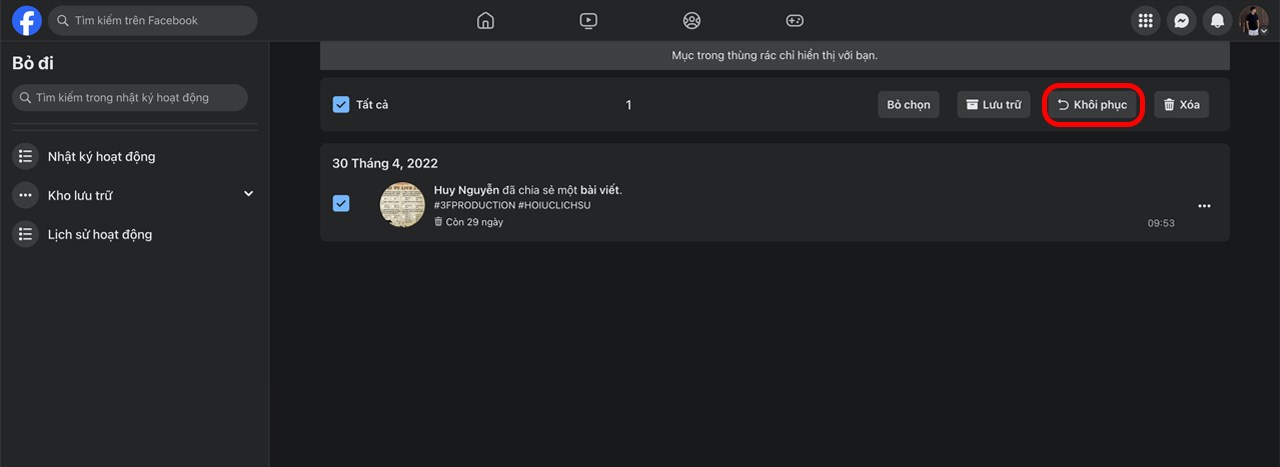Viewport: 1280px width, 467px height.
Task: Click the Facebook logo
Action: 26,20
